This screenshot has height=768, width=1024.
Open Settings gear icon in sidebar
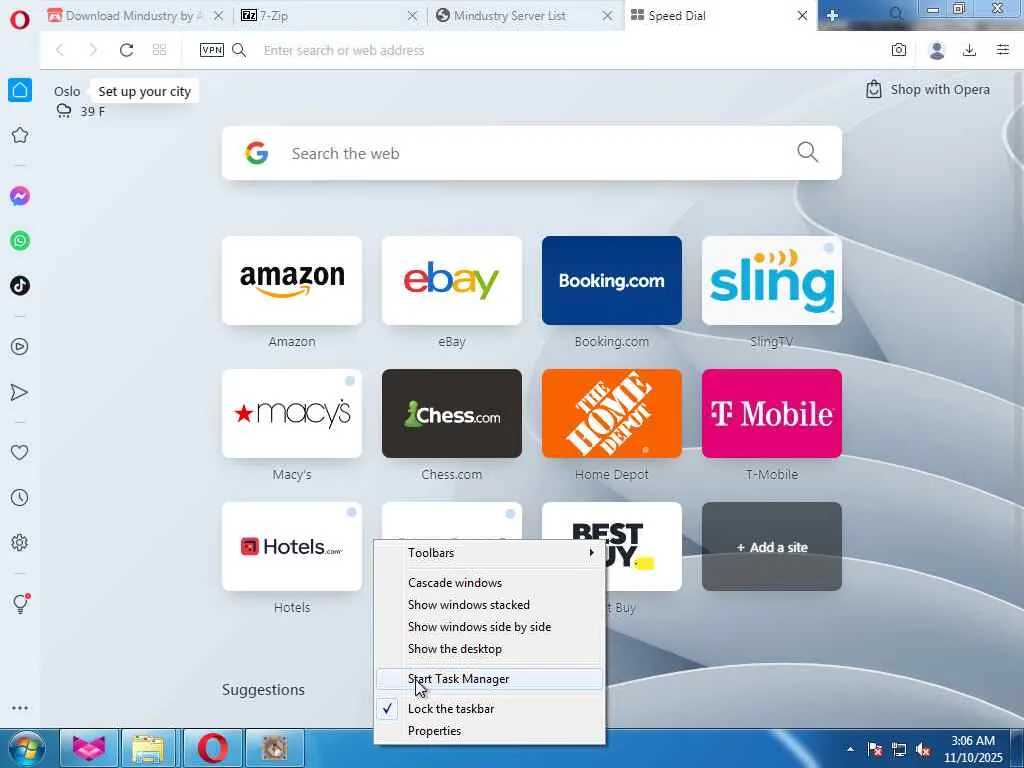pos(20,543)
